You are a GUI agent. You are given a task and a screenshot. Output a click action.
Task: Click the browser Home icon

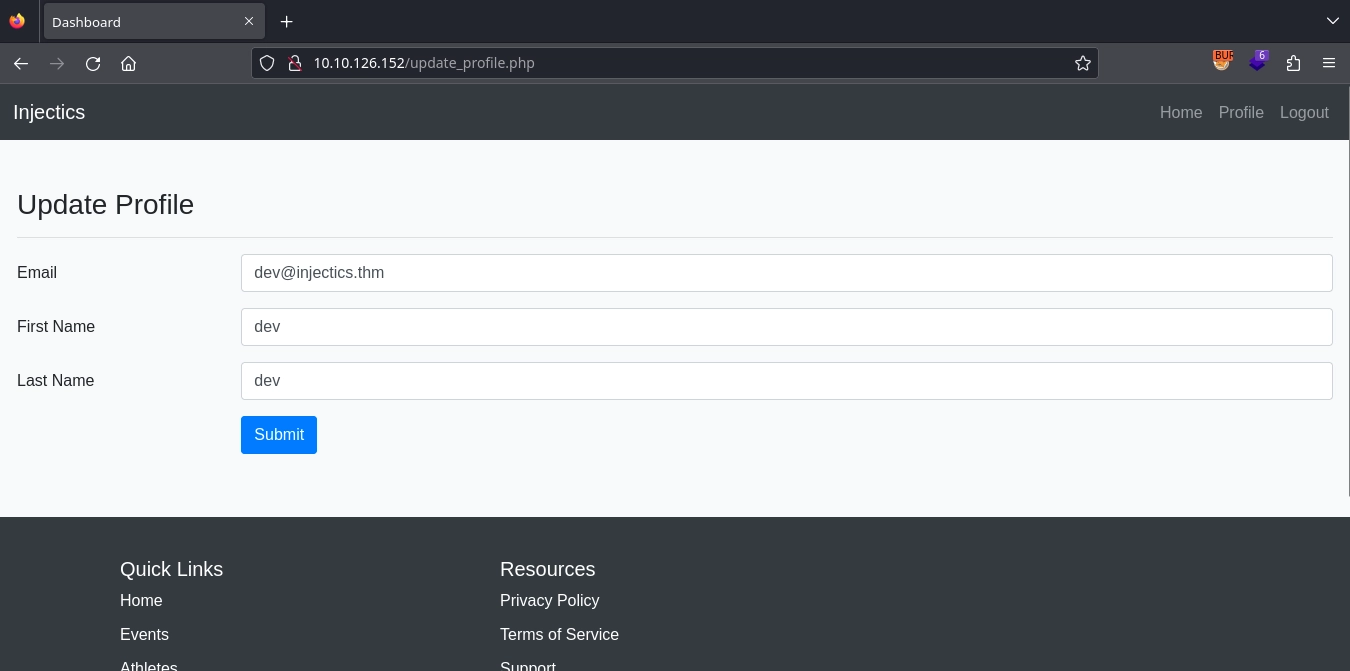click(x=128, y=63)
